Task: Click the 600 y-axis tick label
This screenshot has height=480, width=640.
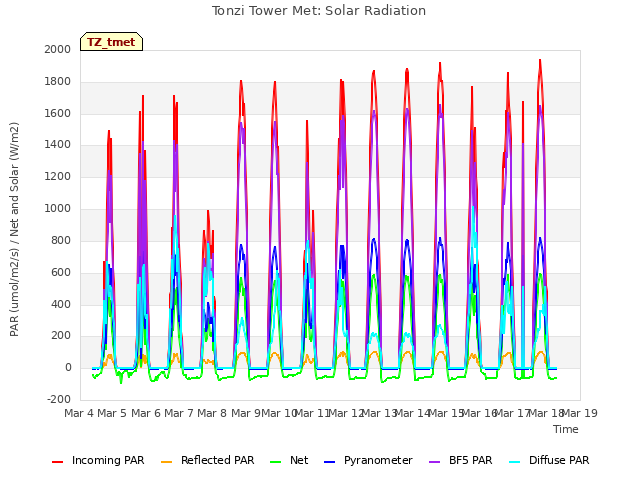Action: click(x=61, y=272)
